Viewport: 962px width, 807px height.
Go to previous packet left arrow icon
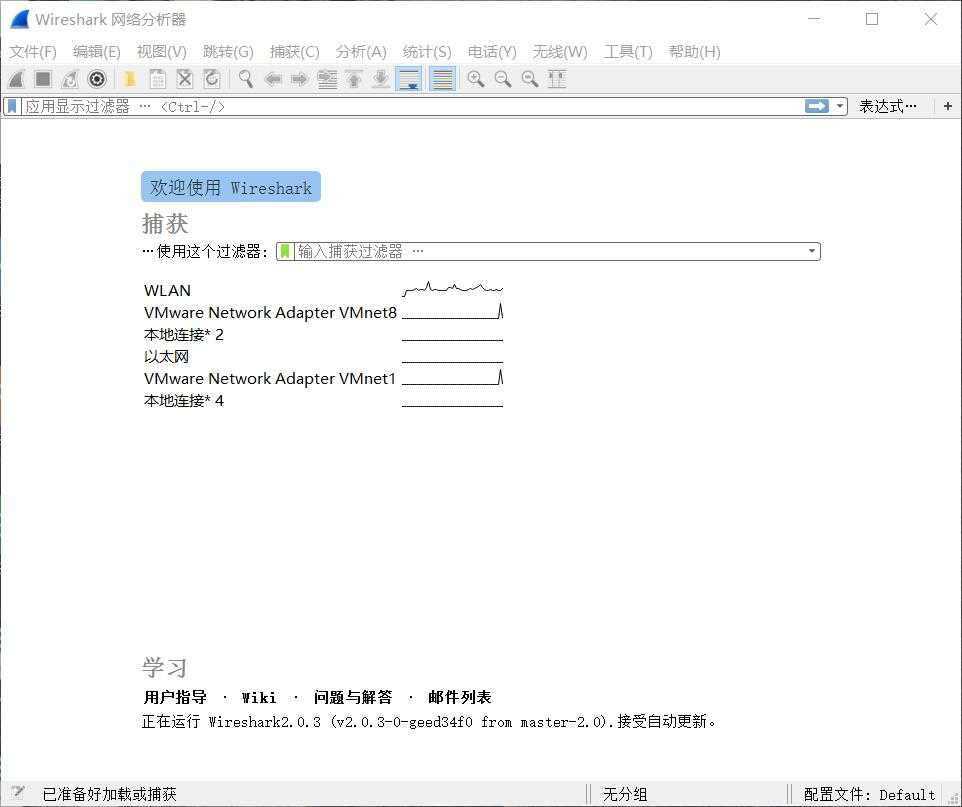tap(273, 79)
